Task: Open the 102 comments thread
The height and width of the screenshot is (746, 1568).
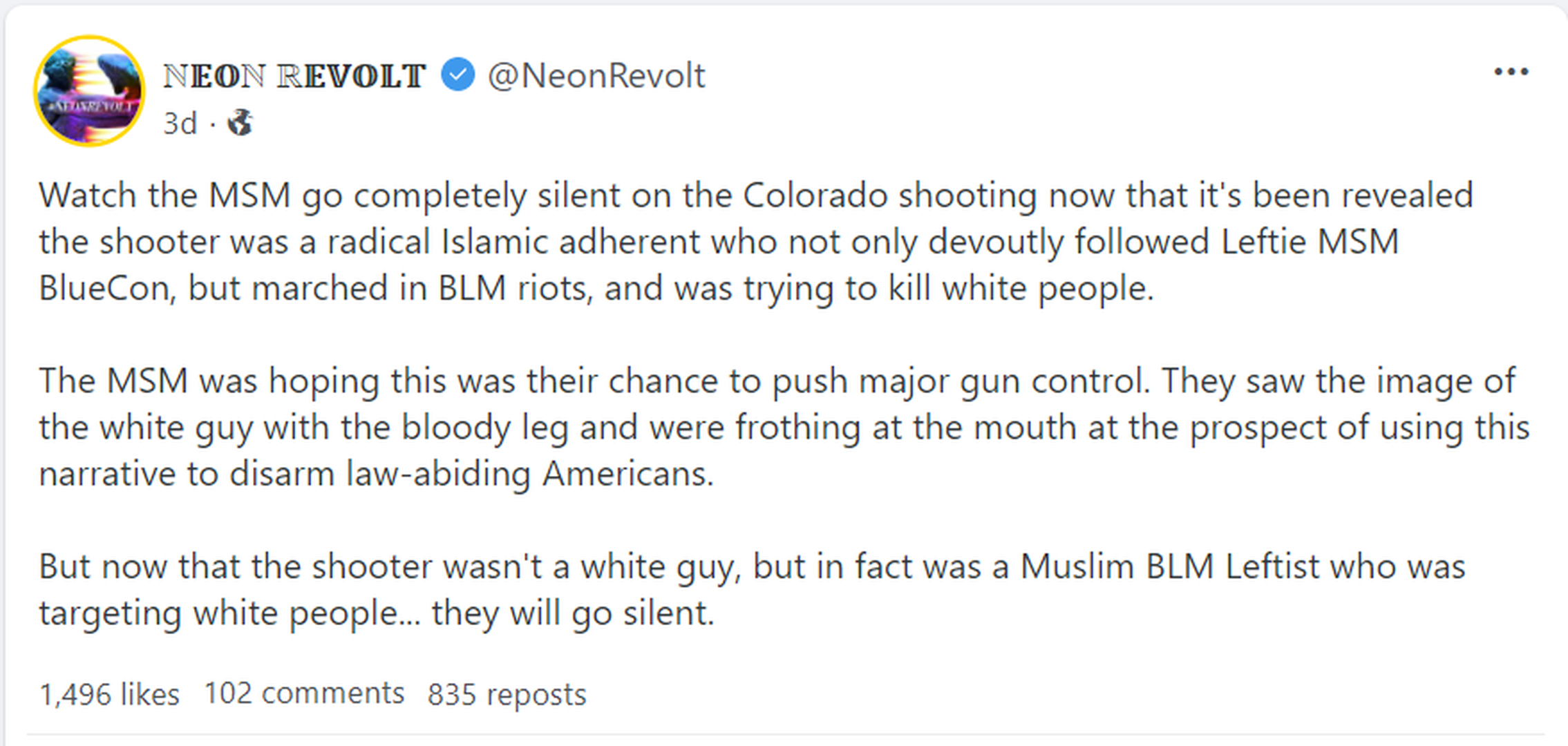Action: (x=304, y=693)
